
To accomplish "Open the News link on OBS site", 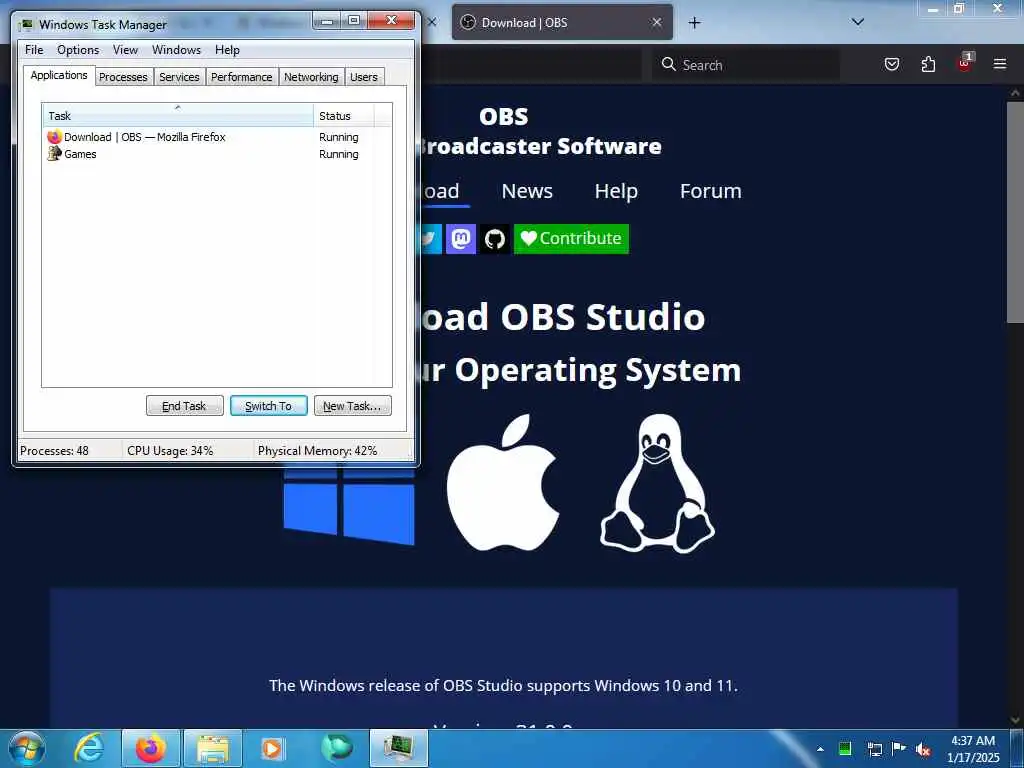I will pos(527,191).
